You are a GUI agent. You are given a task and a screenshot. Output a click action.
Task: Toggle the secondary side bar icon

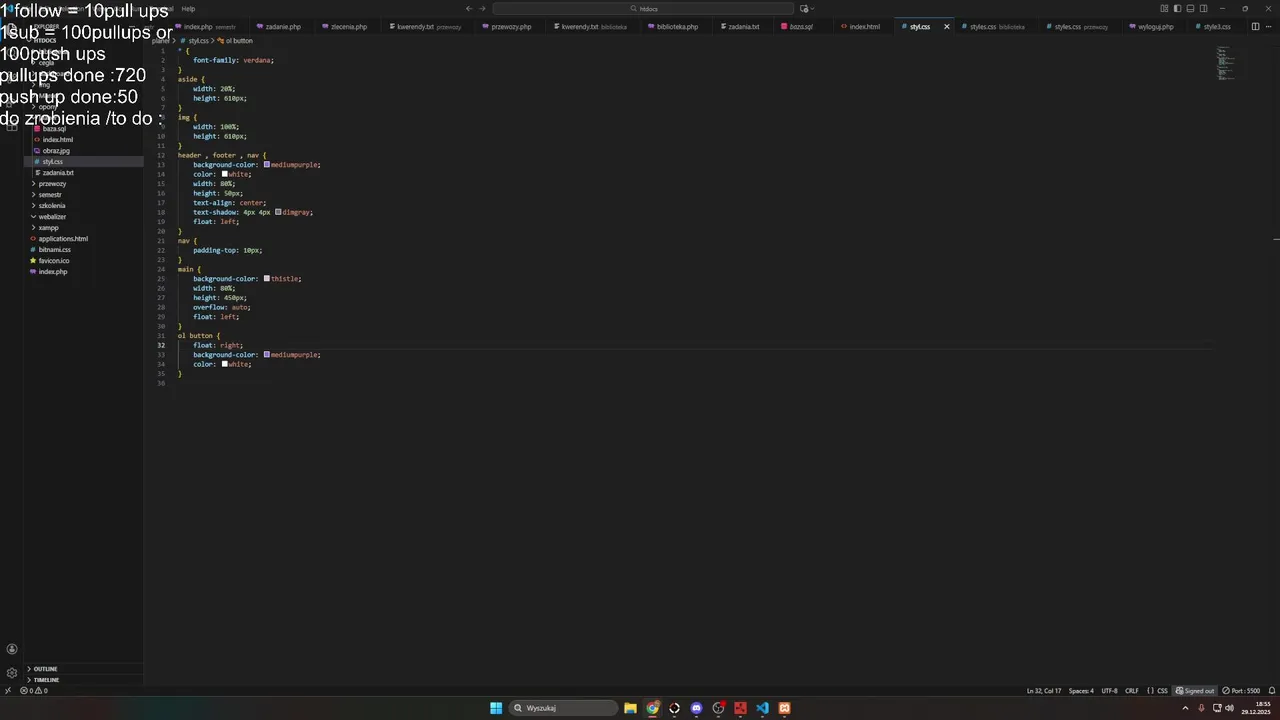[x=1203, y=8]
